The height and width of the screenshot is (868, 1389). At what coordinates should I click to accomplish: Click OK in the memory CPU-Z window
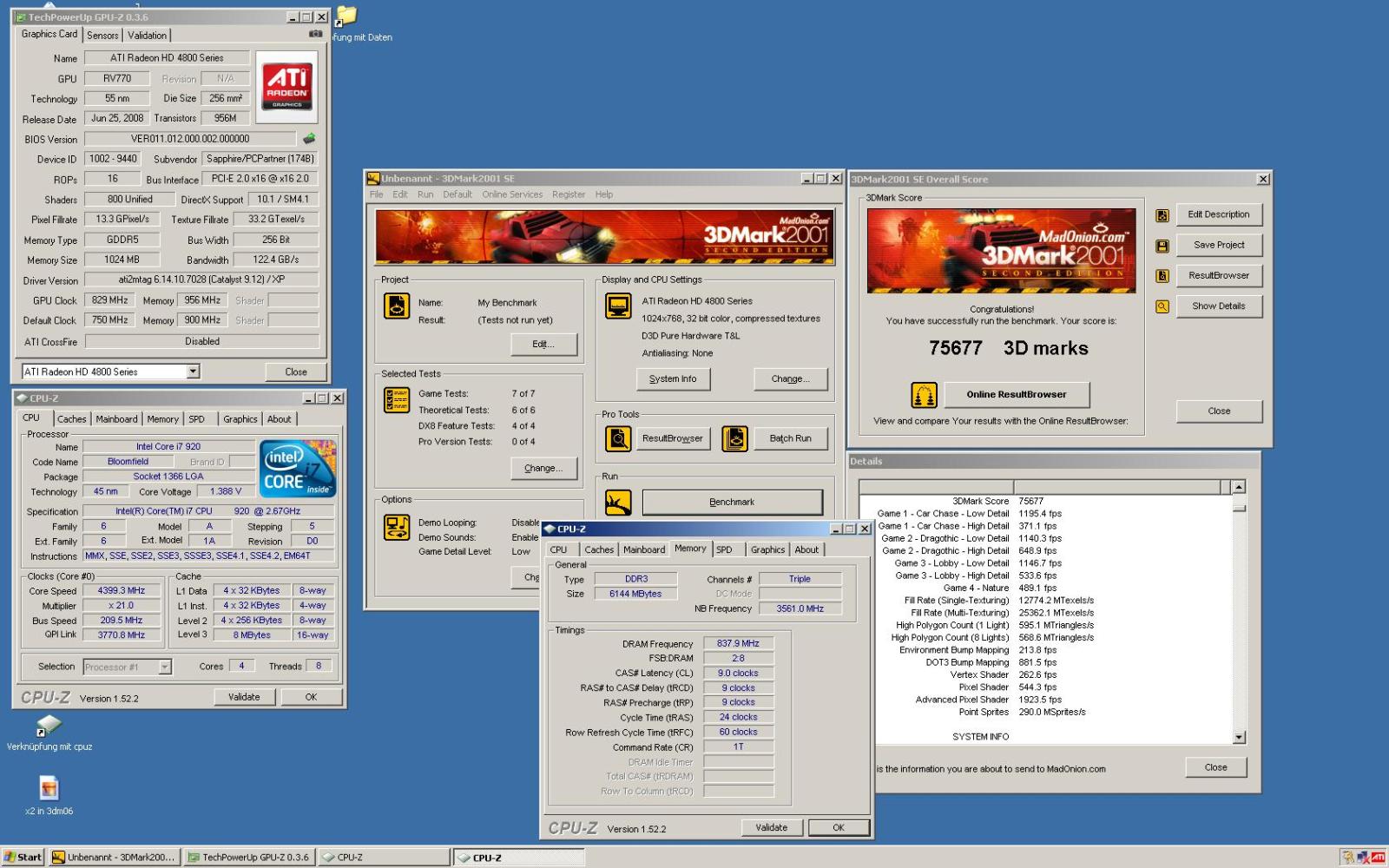pyautogui.click(x=838, y=828)
